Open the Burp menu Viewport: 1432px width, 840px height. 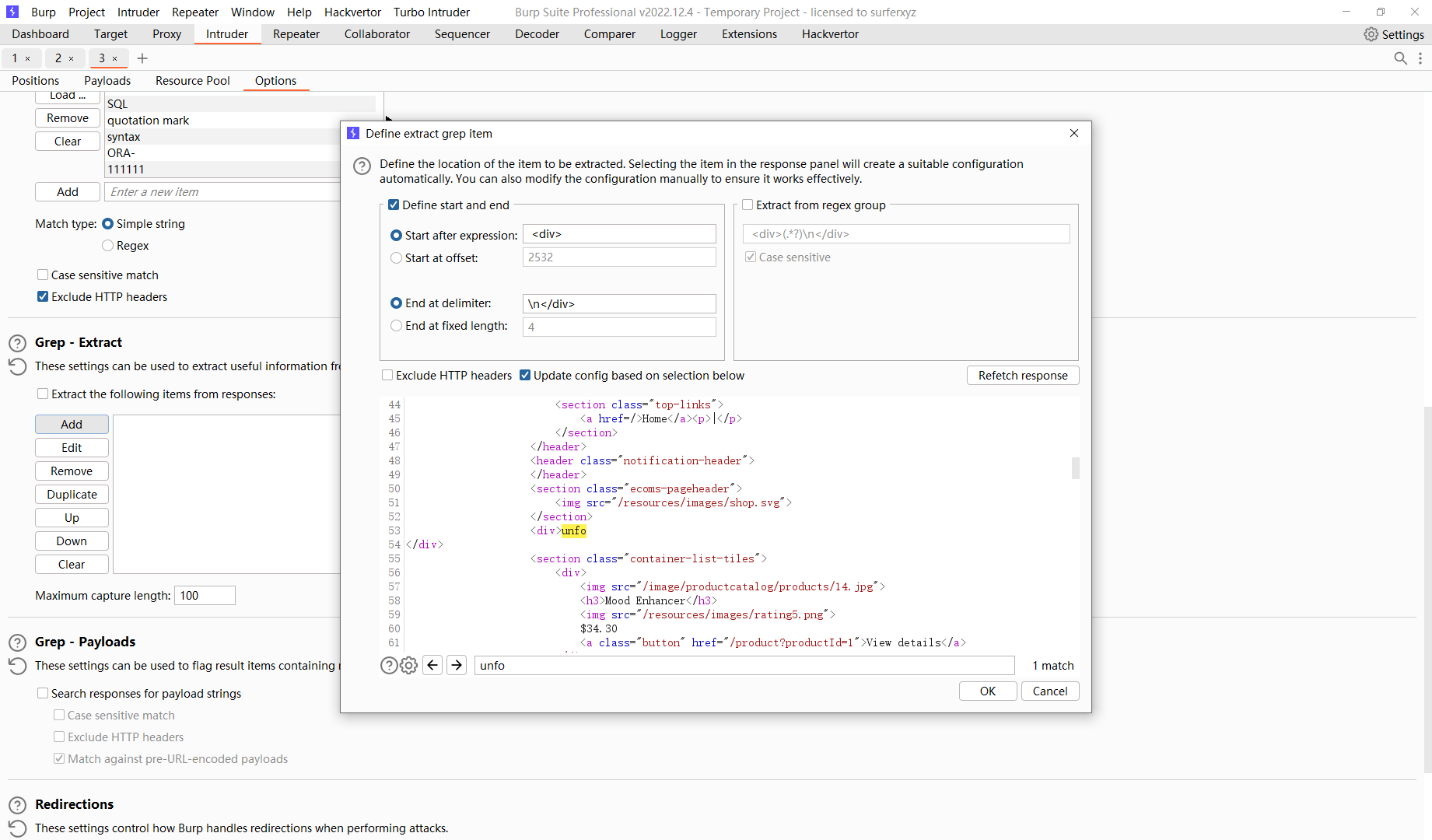coord(44,12)
